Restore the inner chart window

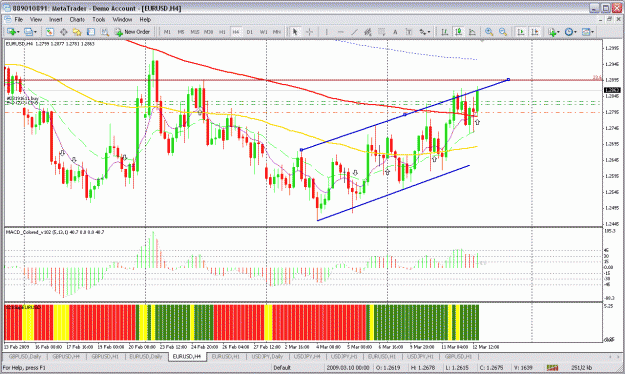click(x=609, y=19)
